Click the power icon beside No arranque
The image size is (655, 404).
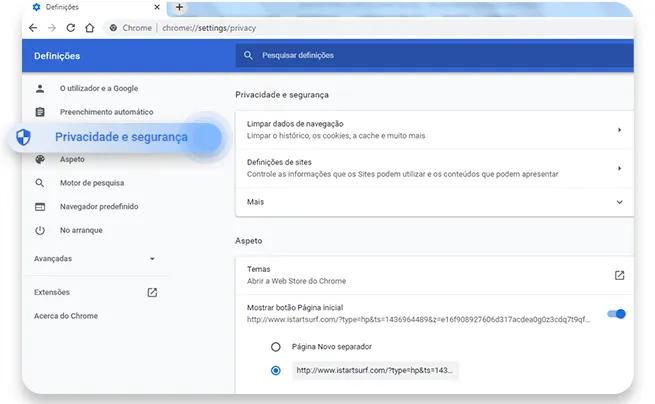tap(40, 230)
